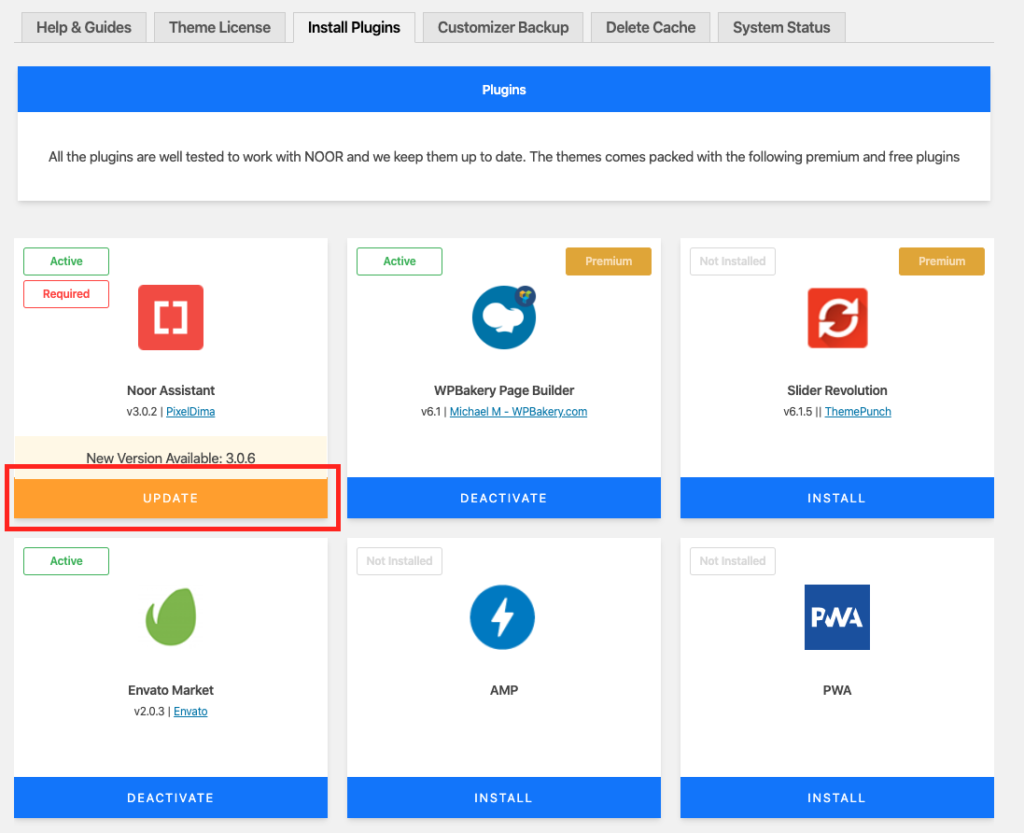
Task: Click the Required badge on Noor Assistant
Action: click(x=66, y=294)
